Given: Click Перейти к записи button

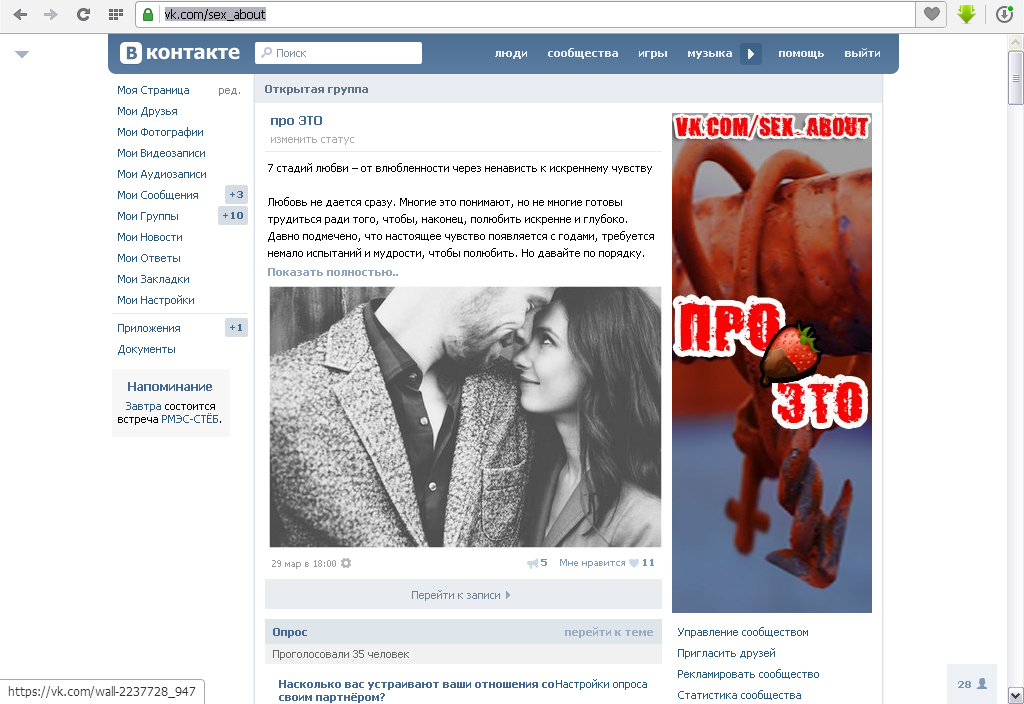Looking at the screenshot, I should (x=463, y=595).
